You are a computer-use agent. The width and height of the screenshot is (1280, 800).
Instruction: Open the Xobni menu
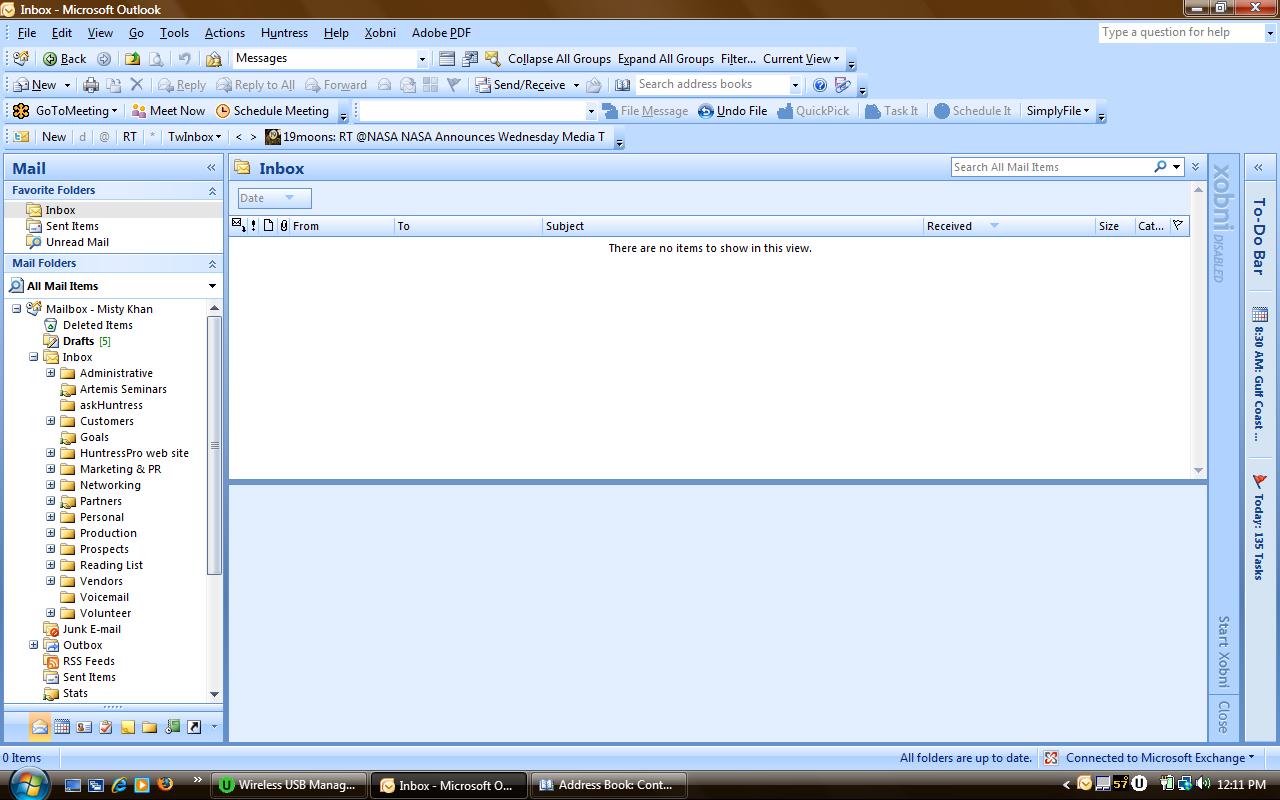380,32
